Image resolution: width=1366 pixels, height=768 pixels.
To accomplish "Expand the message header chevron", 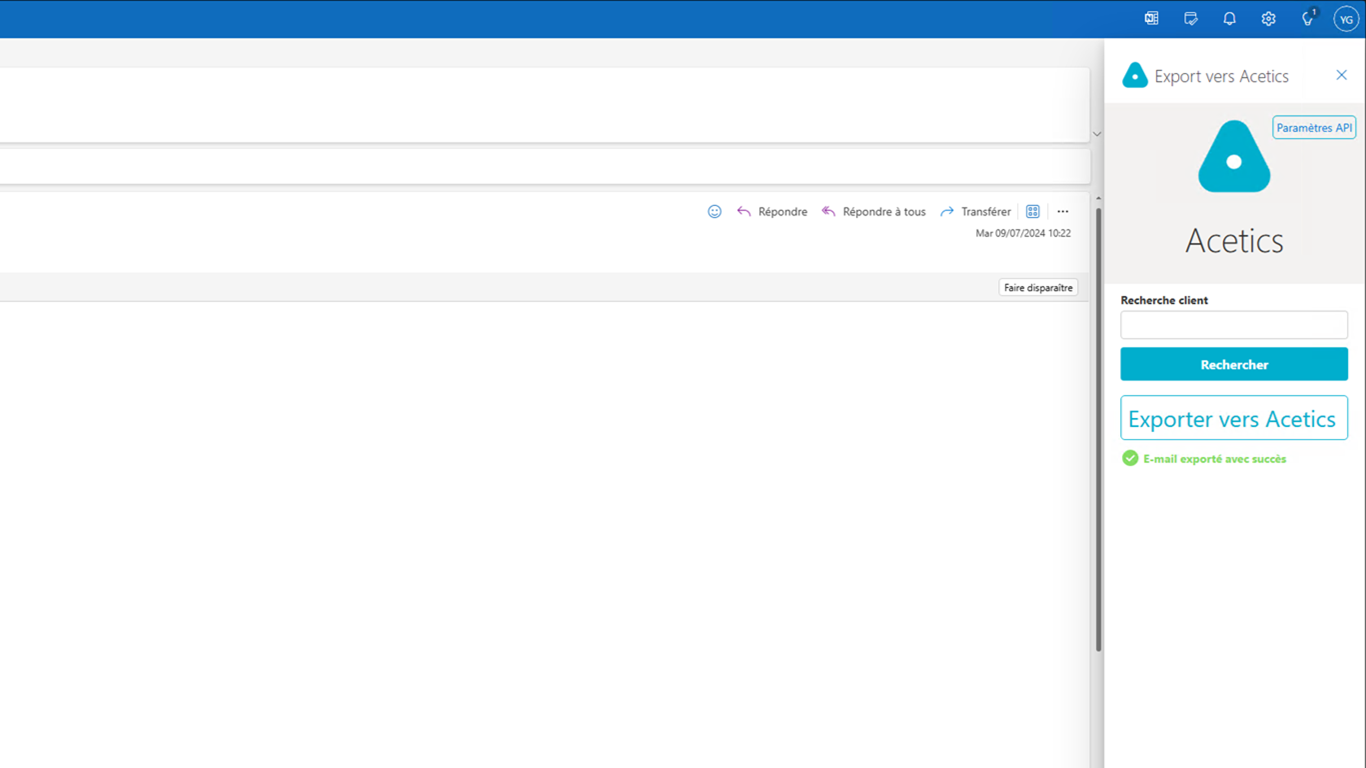I will tap(1097, 134).
